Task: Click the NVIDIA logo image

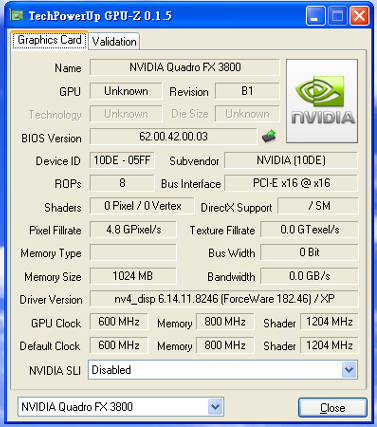Action: 322,101
